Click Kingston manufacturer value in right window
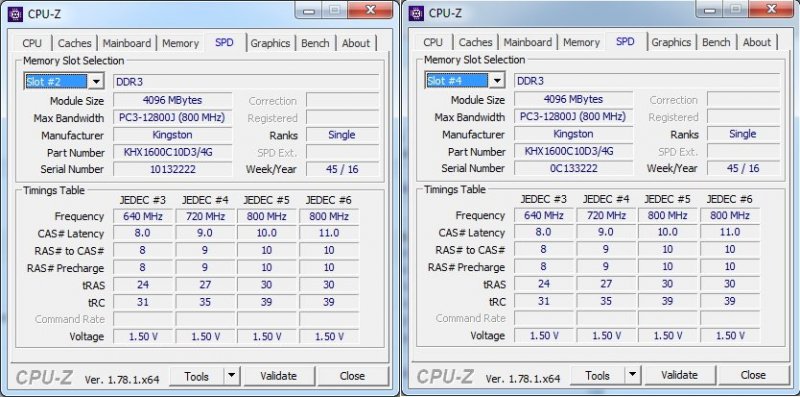This screenshot has width=800, height=397. (x=573, y=134)
